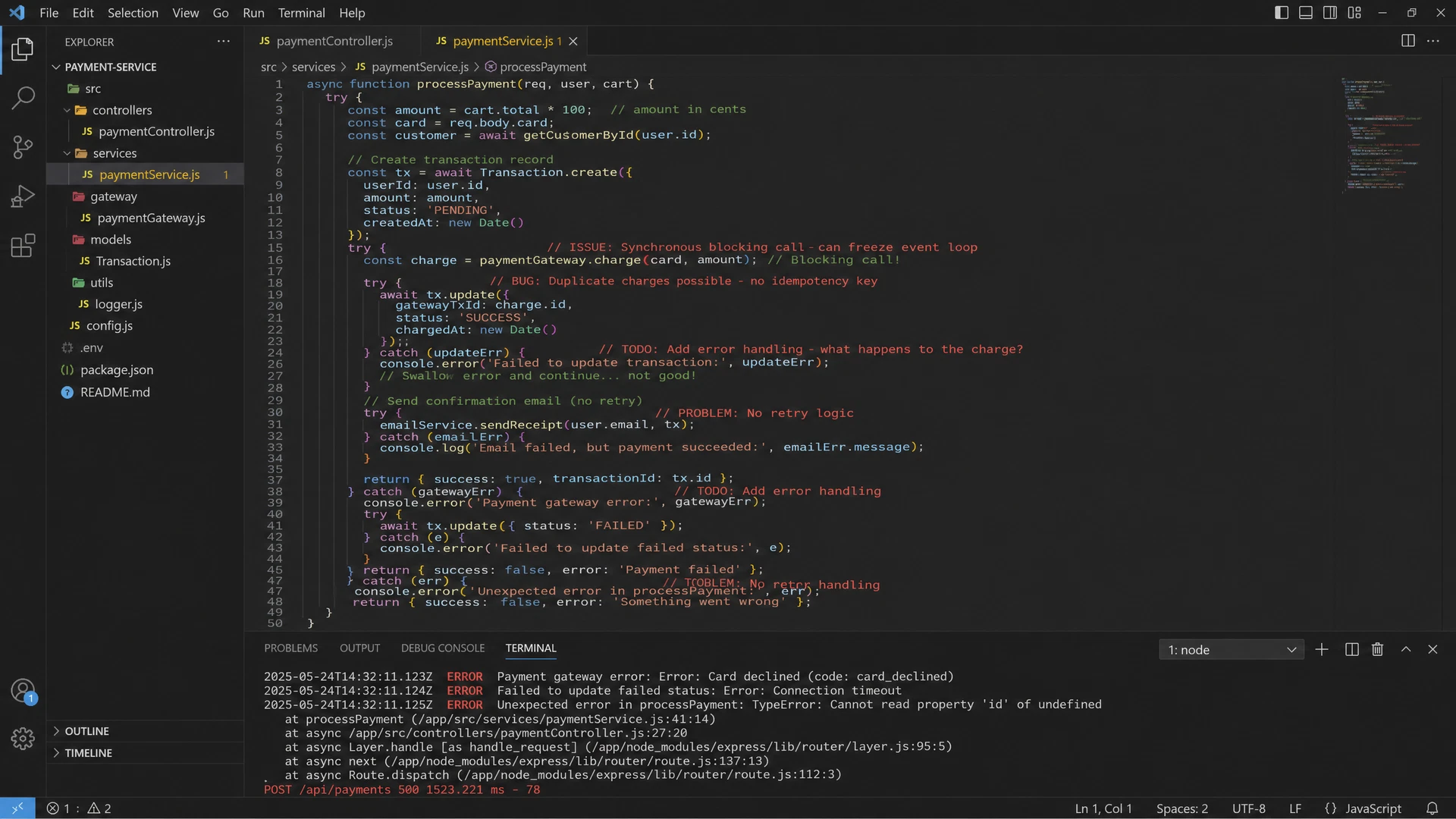Open the Explorer view in activity bar
1456x819 pixels.
pyautogui.click(x=23, y=50)
